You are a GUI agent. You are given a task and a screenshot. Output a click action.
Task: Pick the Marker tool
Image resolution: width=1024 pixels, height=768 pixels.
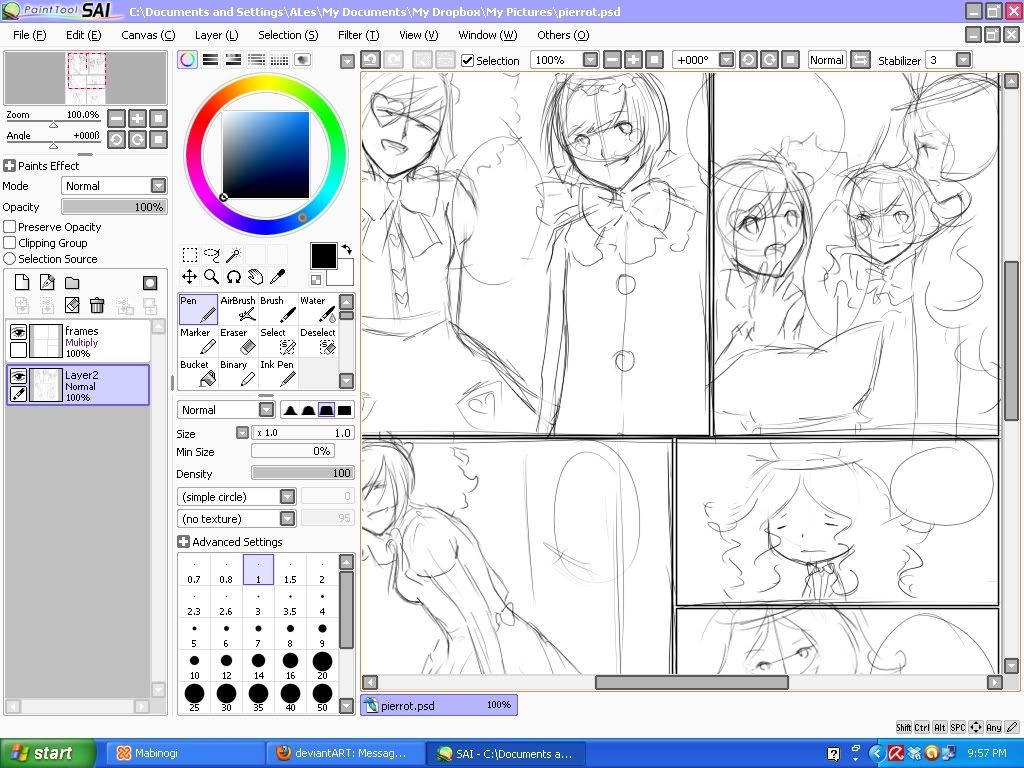point(198,342)
